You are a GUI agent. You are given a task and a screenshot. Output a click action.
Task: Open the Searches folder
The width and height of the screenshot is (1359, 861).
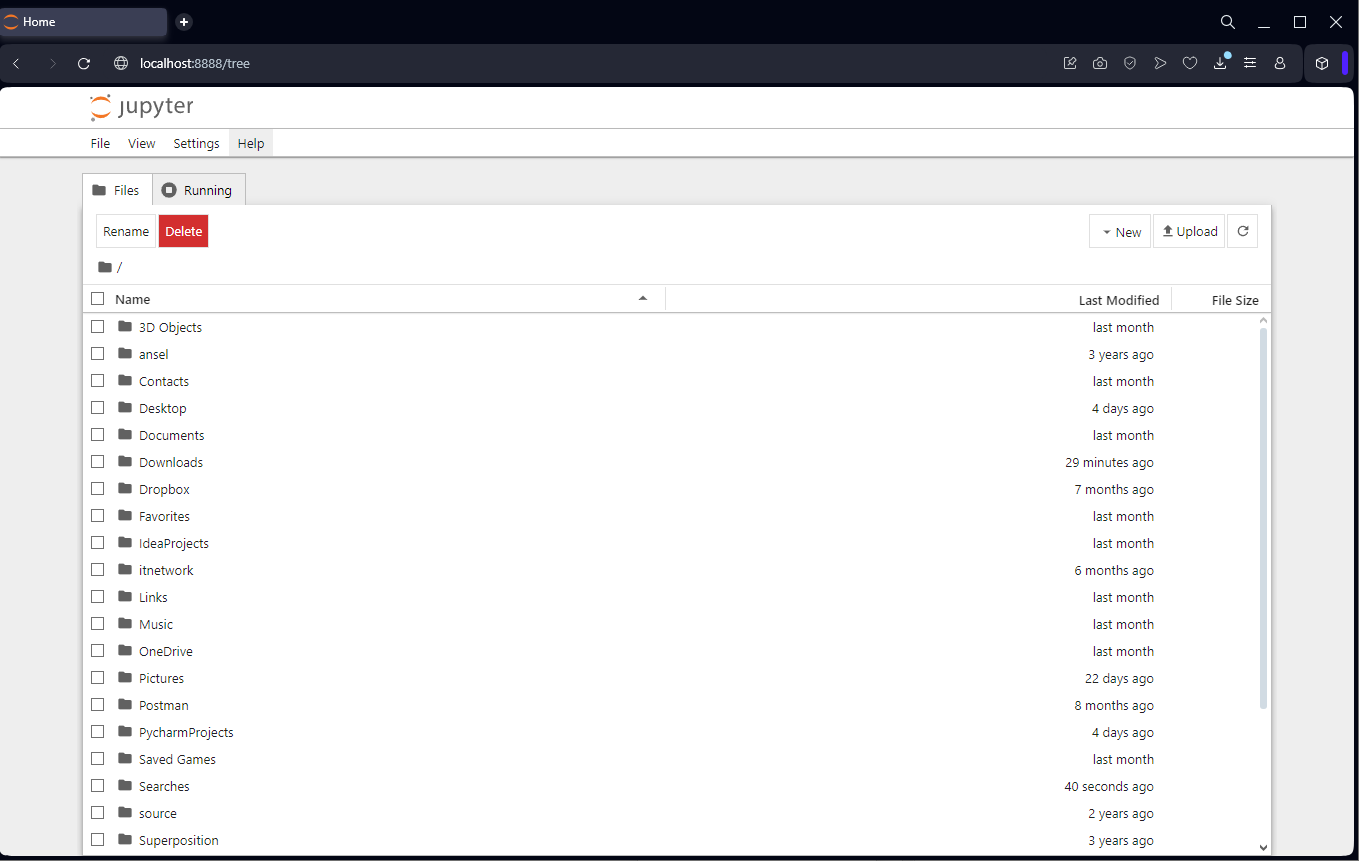point(164,786)
